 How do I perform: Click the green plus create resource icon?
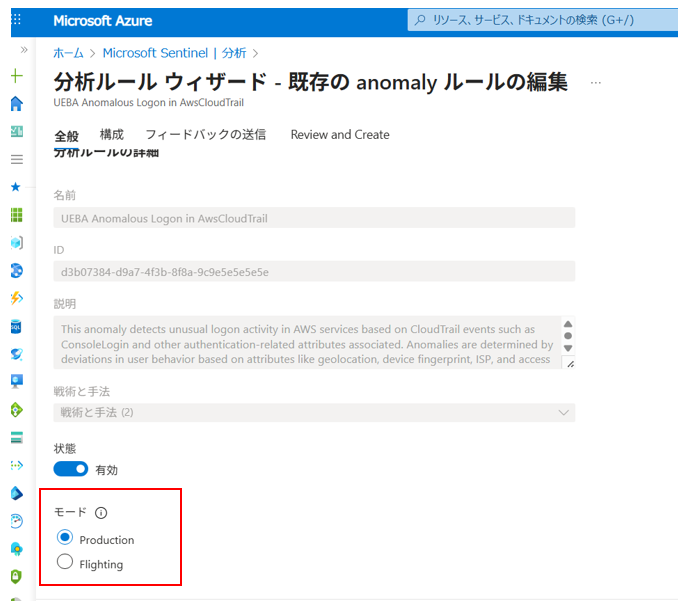point(16,76)
